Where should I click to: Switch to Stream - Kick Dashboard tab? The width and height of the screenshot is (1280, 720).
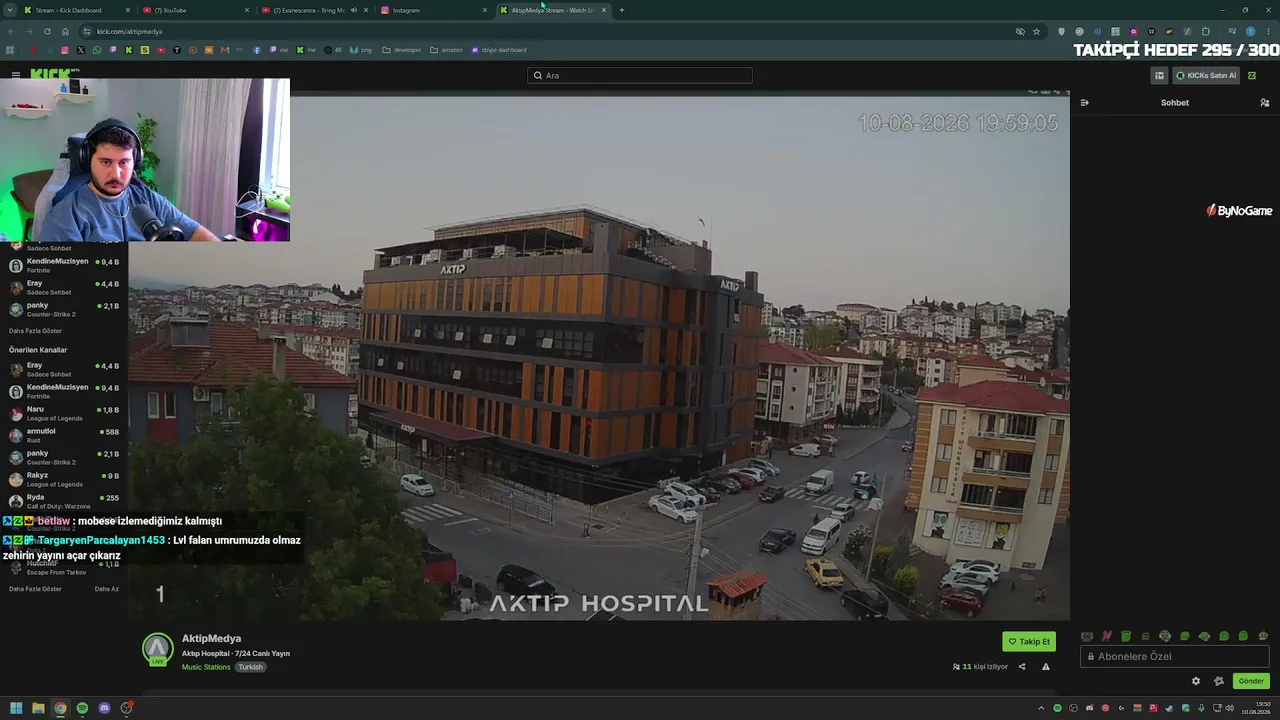[x=76, y=10]
